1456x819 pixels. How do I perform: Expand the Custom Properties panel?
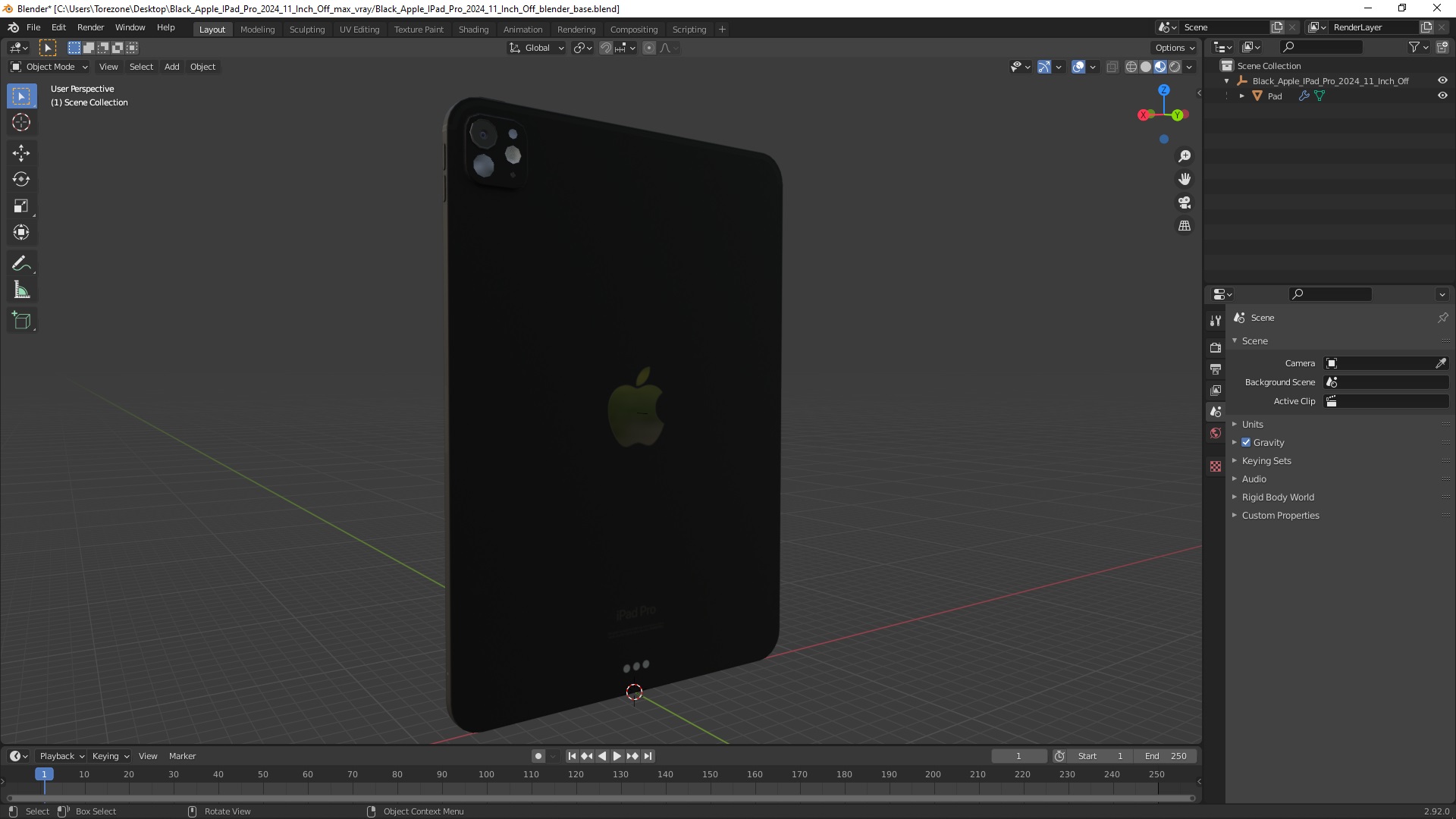coord(1280,515)
